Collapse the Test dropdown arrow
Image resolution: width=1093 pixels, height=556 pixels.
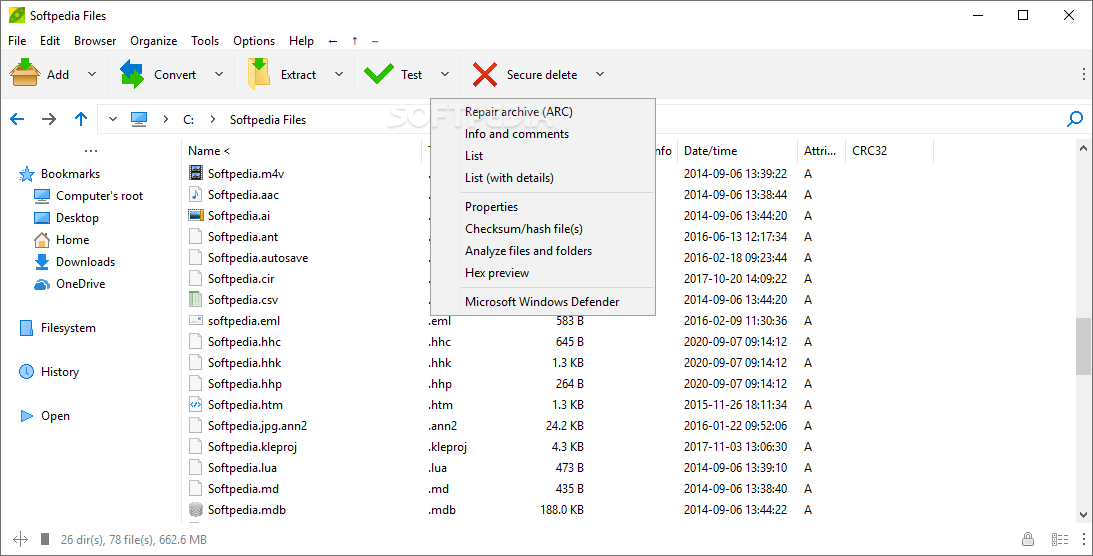coord(445,74)
